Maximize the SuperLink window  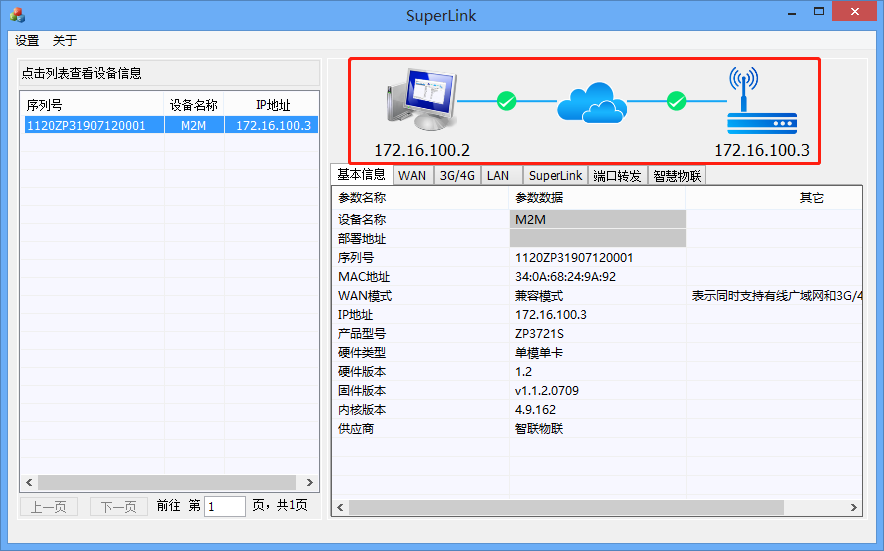(x=819, y=11)
